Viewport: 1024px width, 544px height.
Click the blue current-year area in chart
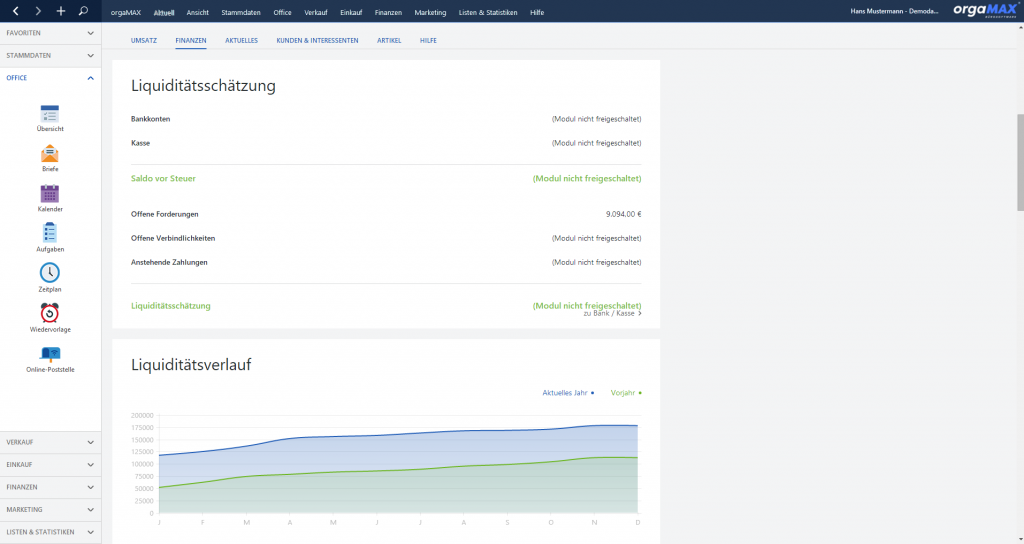point(398,451)
